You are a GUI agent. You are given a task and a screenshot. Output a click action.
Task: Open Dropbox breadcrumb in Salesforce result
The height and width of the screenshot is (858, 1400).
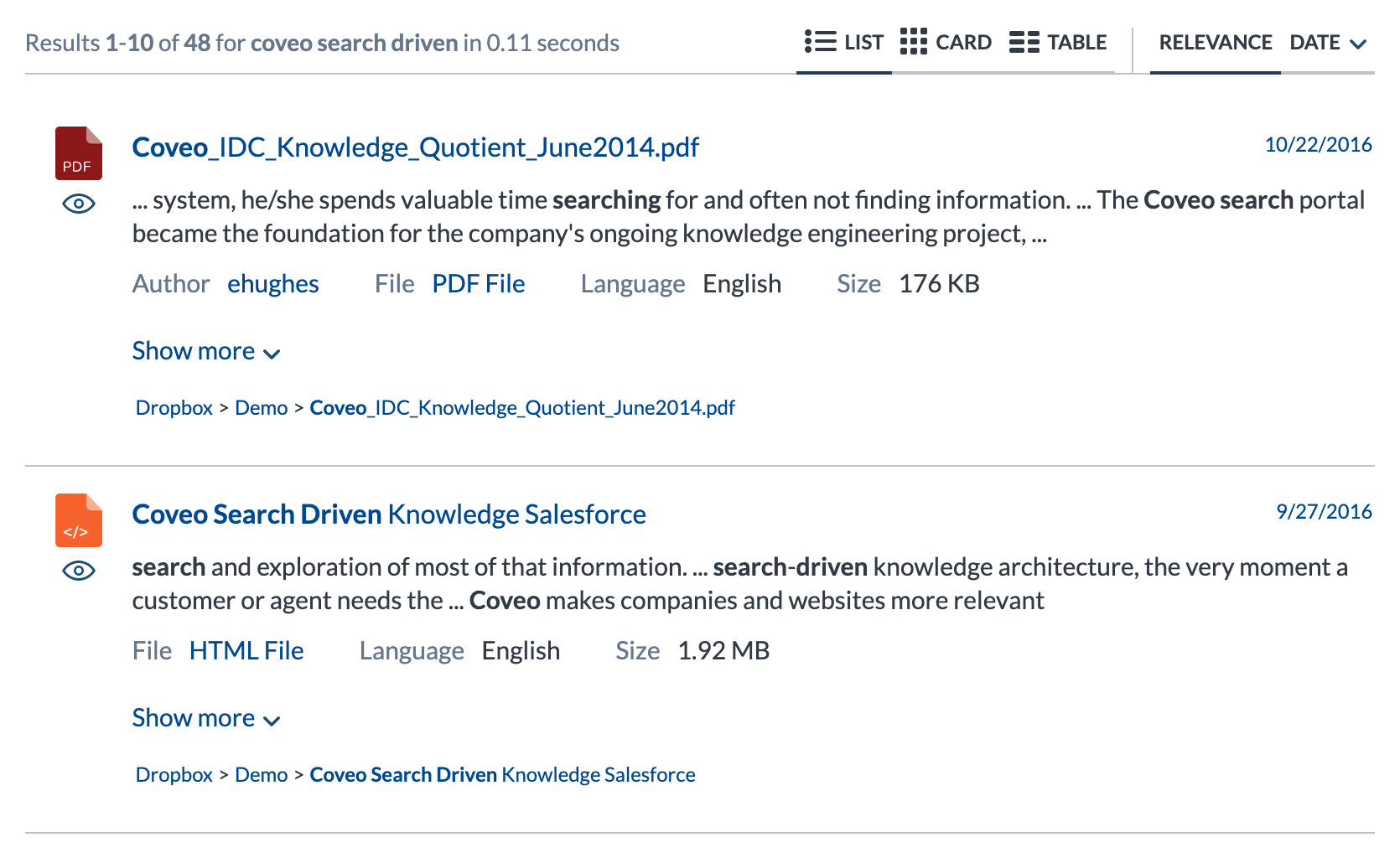[x=174, y=775]
